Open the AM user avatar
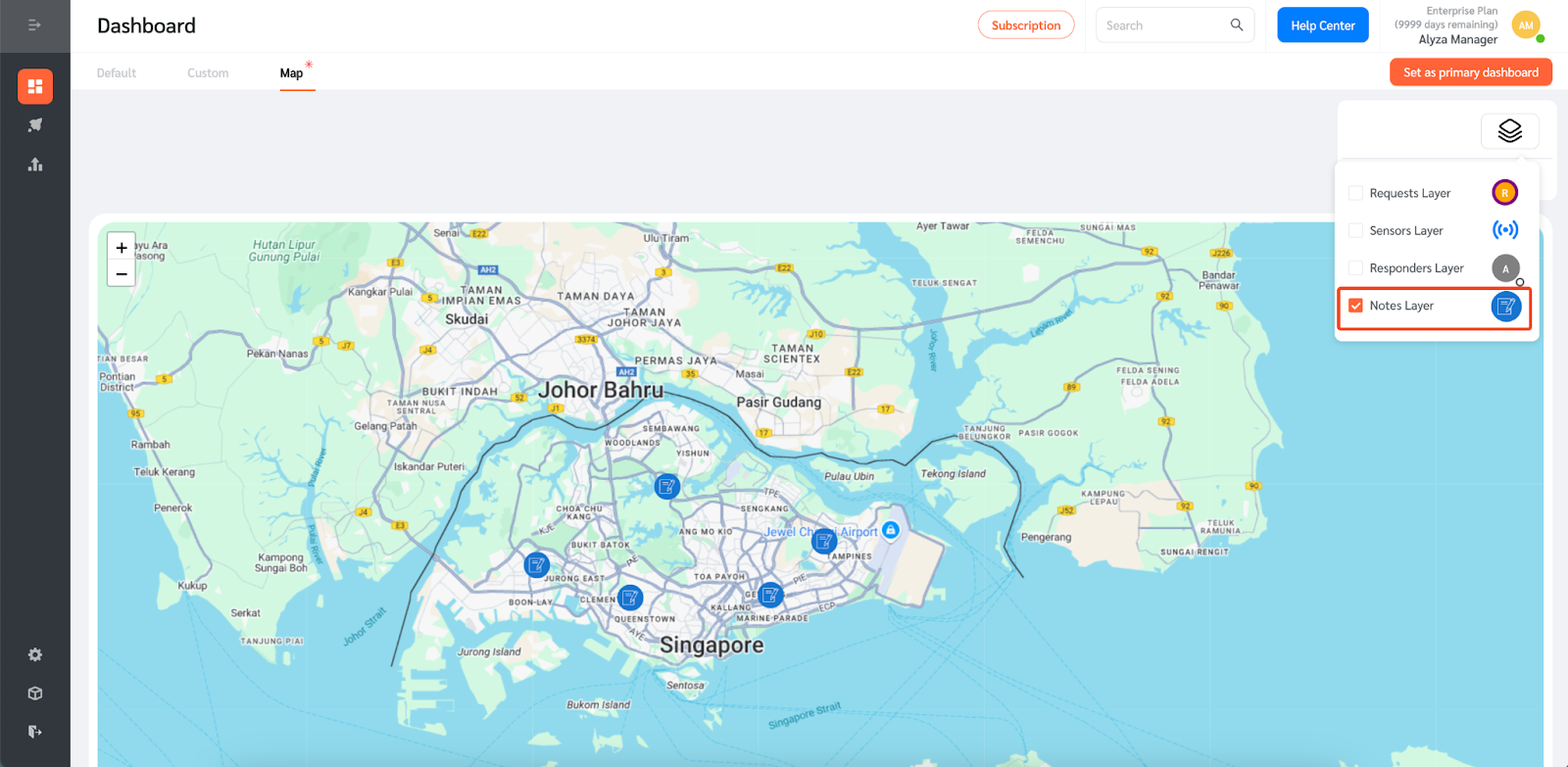The width and height of the screenshot is (1568, 767). click(x=1526, y=25)
